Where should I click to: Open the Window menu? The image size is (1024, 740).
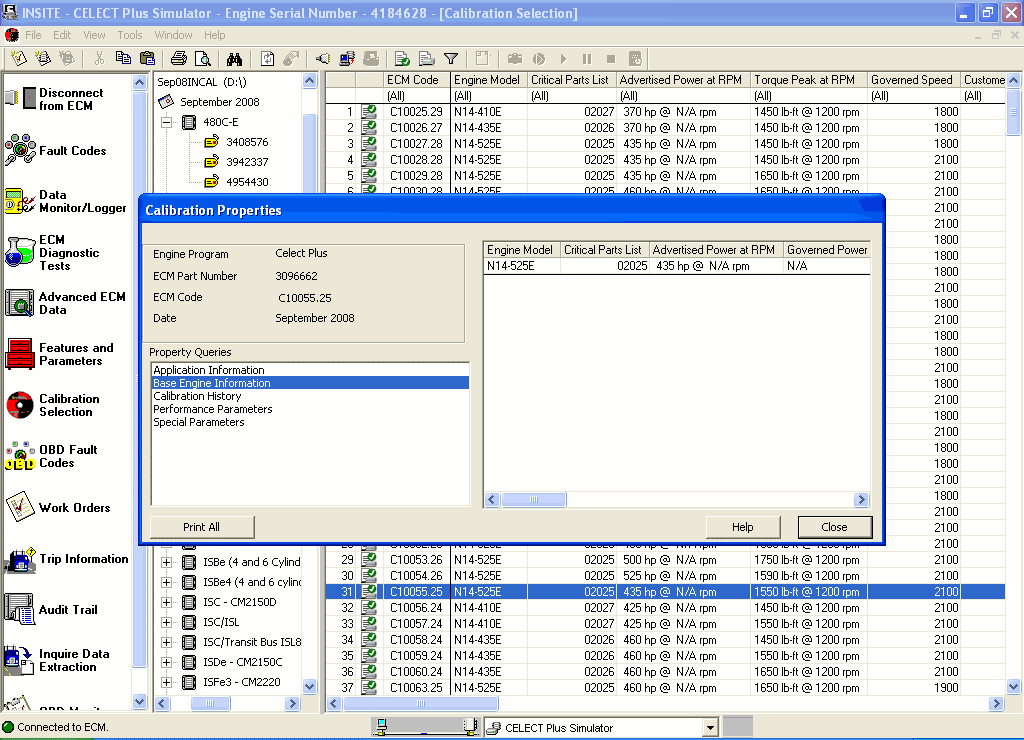point(173,35)
